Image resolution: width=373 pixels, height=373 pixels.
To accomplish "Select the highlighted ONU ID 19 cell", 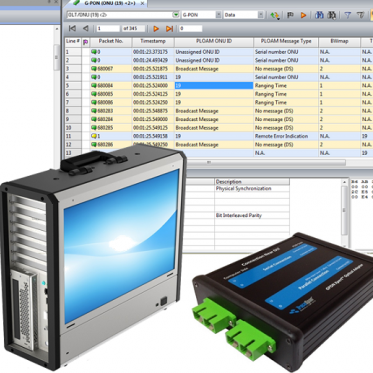I will tap(214, 86).
